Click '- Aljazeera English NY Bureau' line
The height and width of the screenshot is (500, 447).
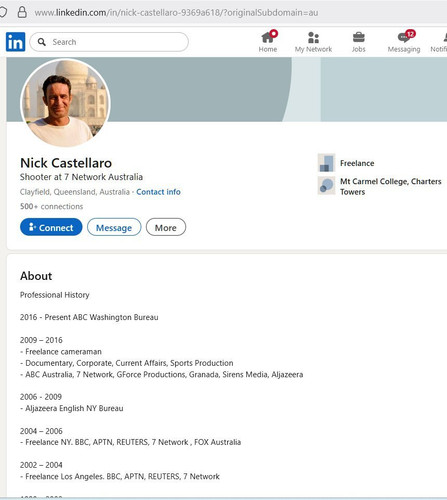(72, 408)
